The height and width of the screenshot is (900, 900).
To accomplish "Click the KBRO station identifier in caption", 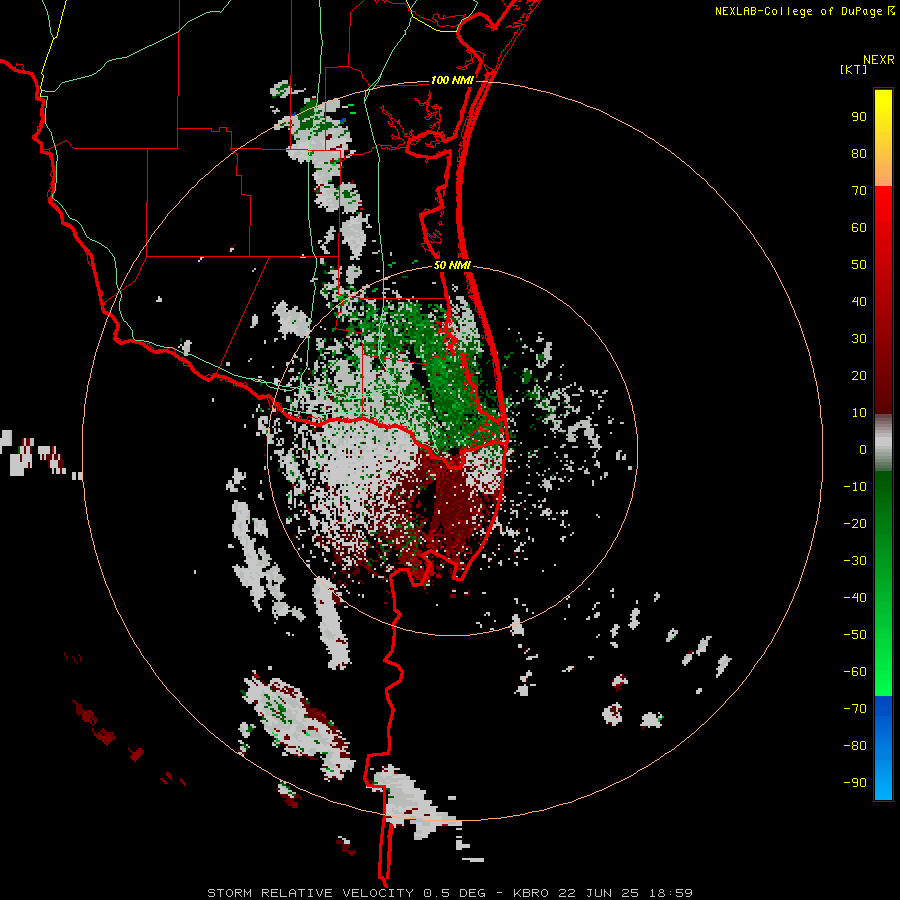I will tap(531, 893).
